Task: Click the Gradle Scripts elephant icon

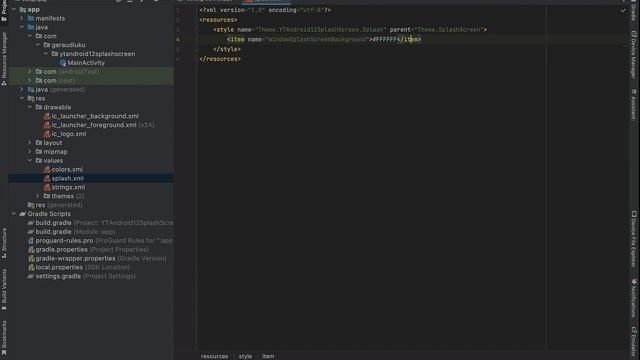Action: [23, 214]
